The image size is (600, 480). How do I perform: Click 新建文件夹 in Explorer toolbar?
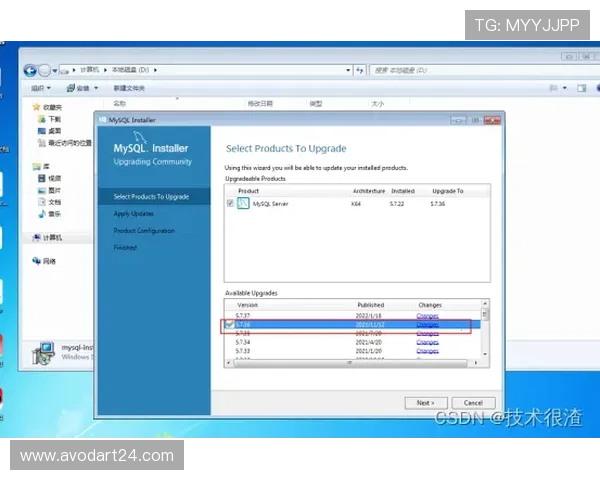point(129,88)
